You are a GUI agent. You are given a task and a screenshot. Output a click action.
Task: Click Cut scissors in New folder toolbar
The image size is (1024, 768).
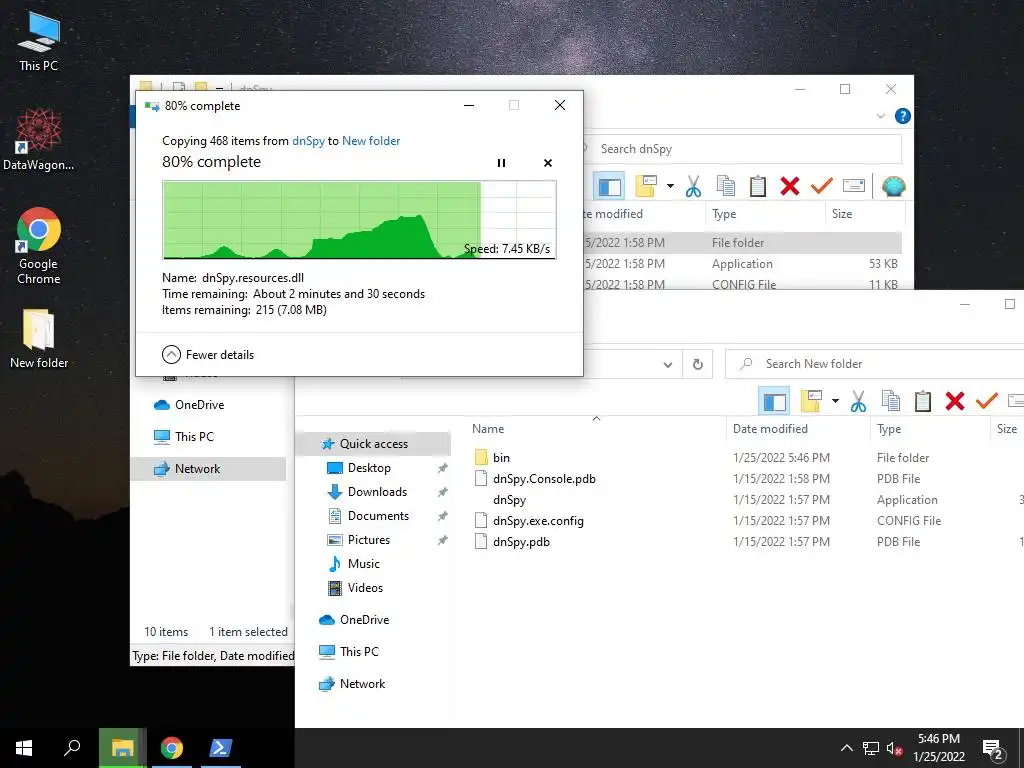click(x=858, y=402)
